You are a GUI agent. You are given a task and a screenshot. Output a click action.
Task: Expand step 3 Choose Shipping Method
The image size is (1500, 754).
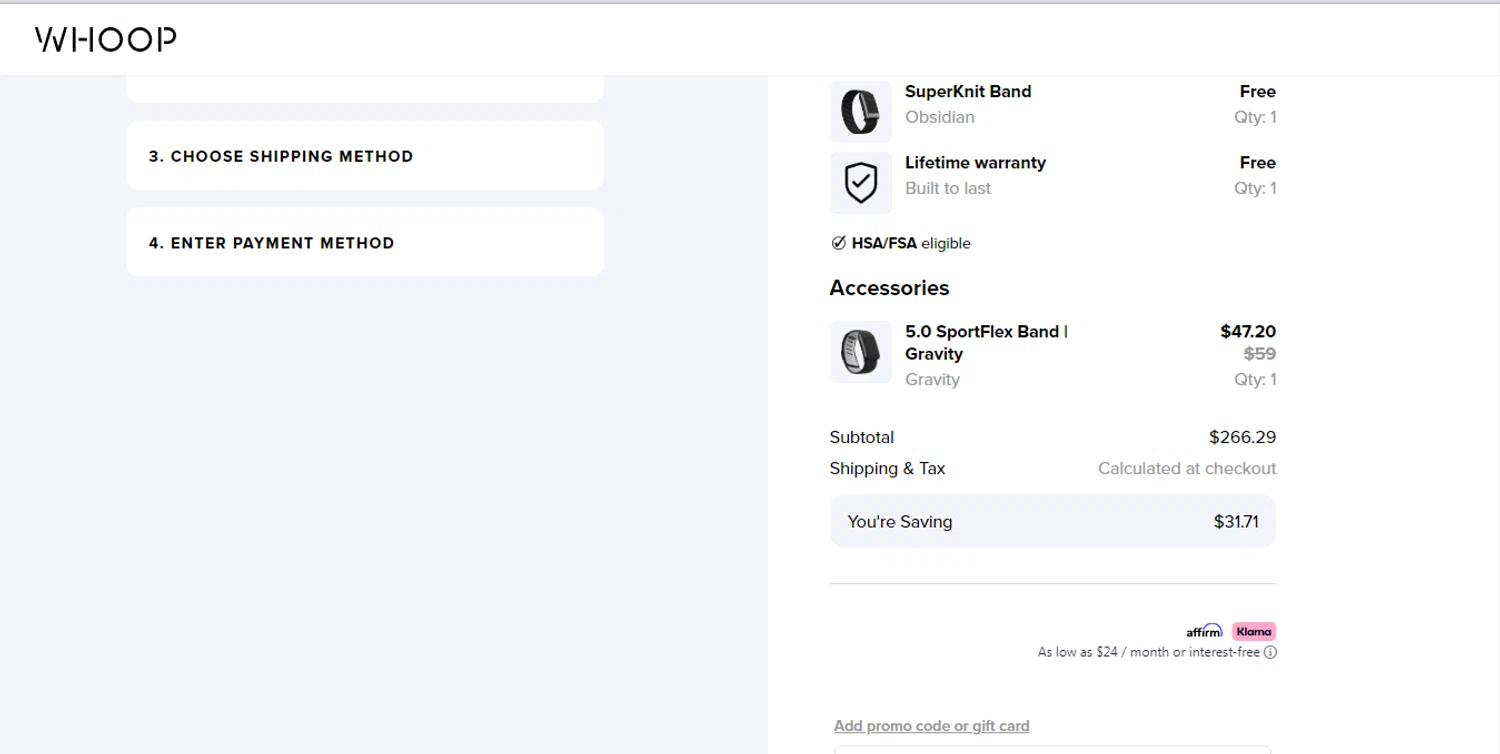(365, 156)
